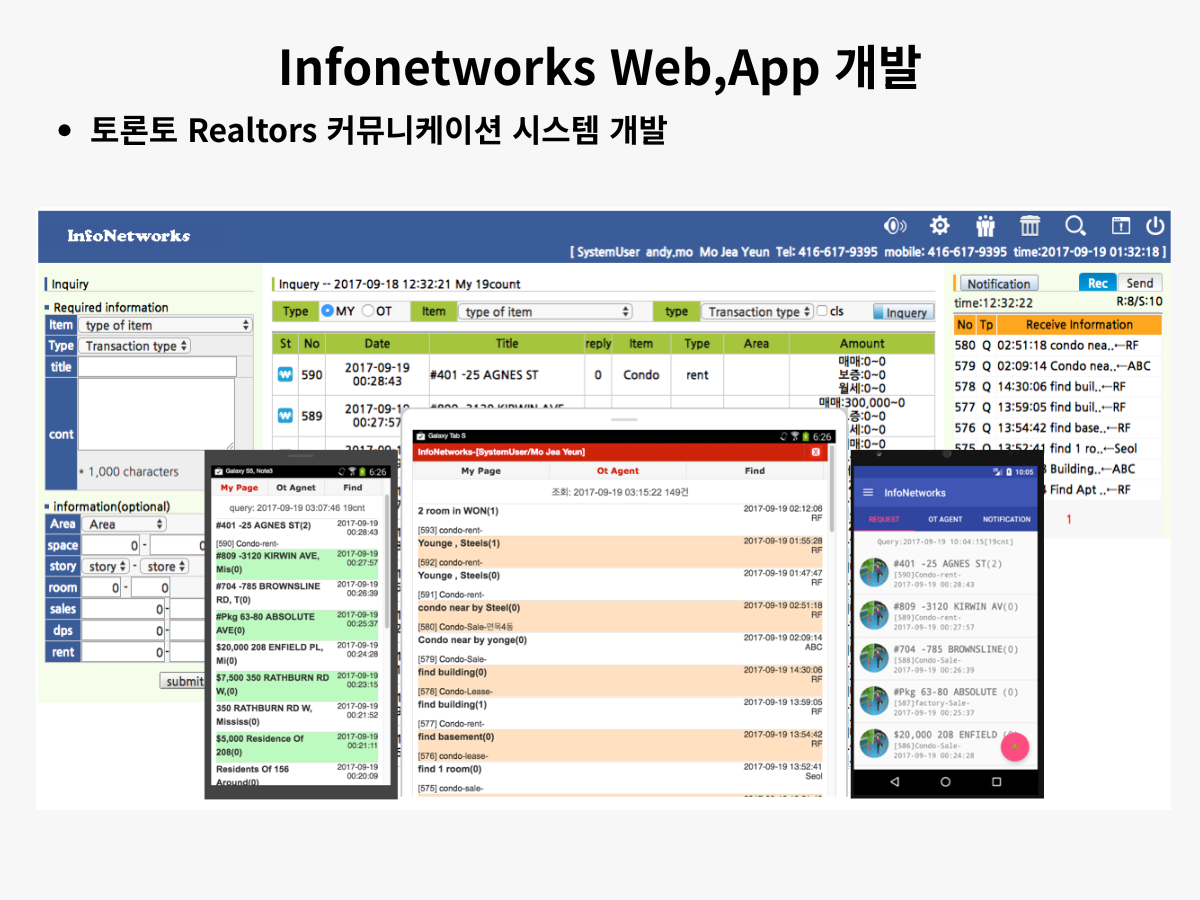Open the trash/delete icon in the toolbar
The height and width of the screenshot is (900, 1200).
1030,226
